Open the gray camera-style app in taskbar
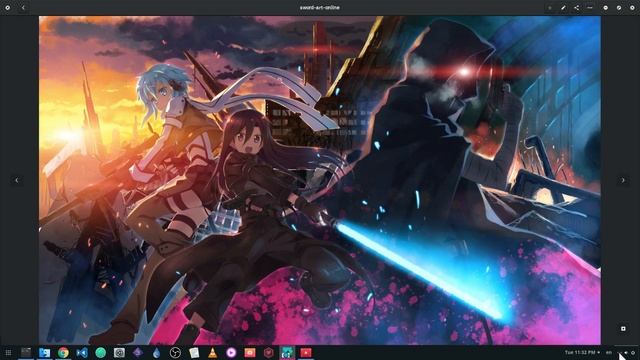 click(119, 352)
